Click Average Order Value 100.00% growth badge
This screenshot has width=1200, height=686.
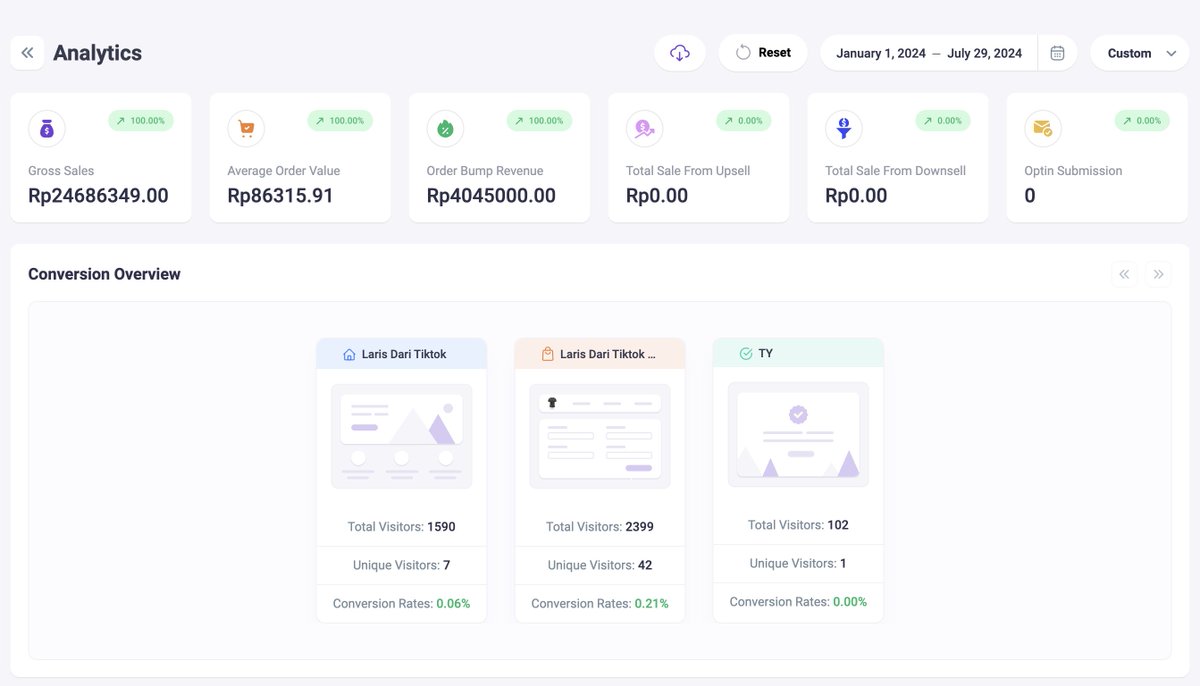(340, 121)
